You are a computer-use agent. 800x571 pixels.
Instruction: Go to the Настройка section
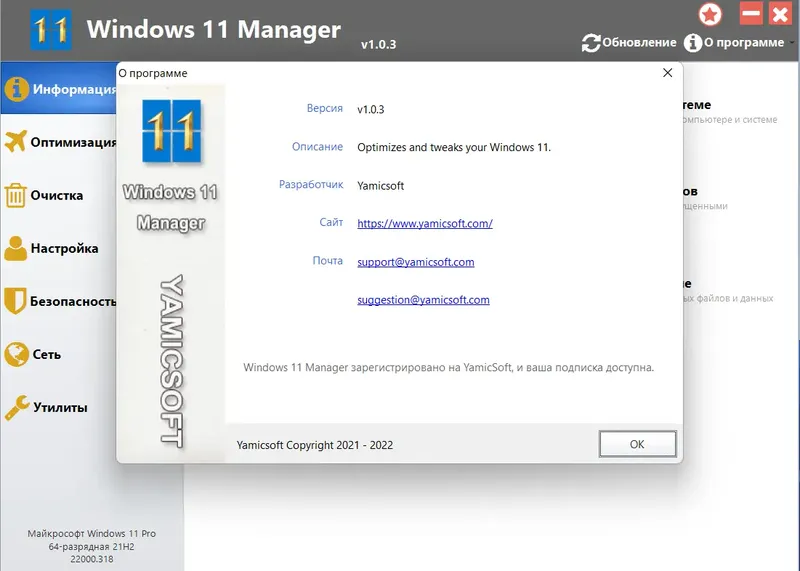58,249
